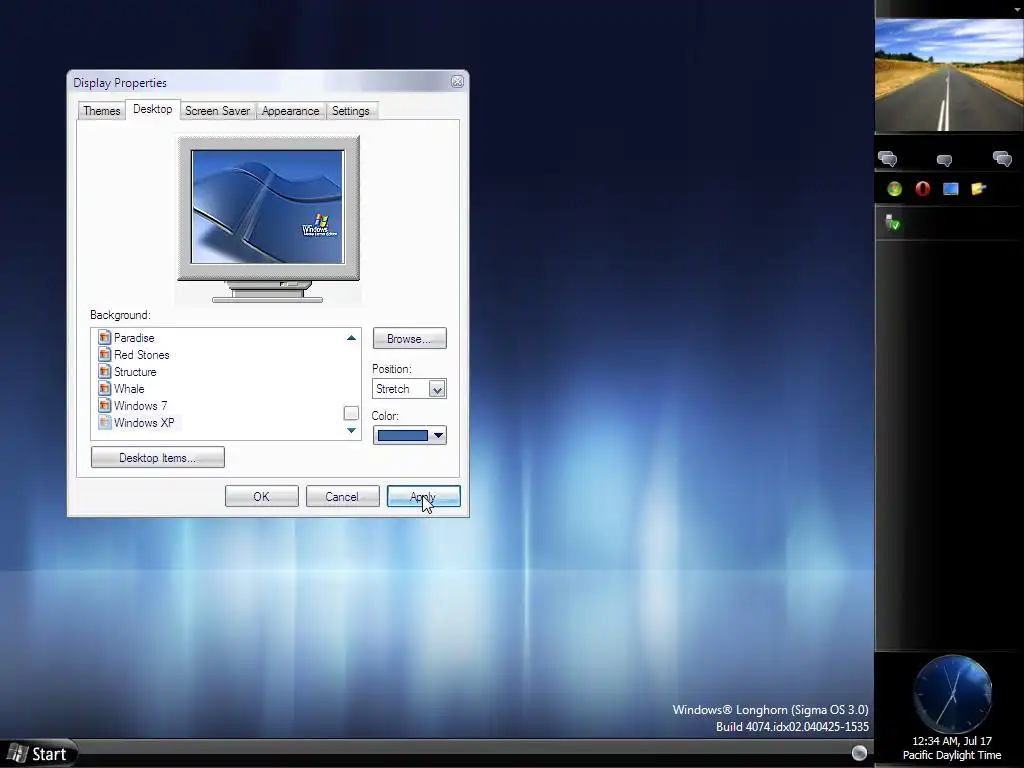Click the blue desktop screen icon in sidebar

pyautogui.click(x=950, y=189)
